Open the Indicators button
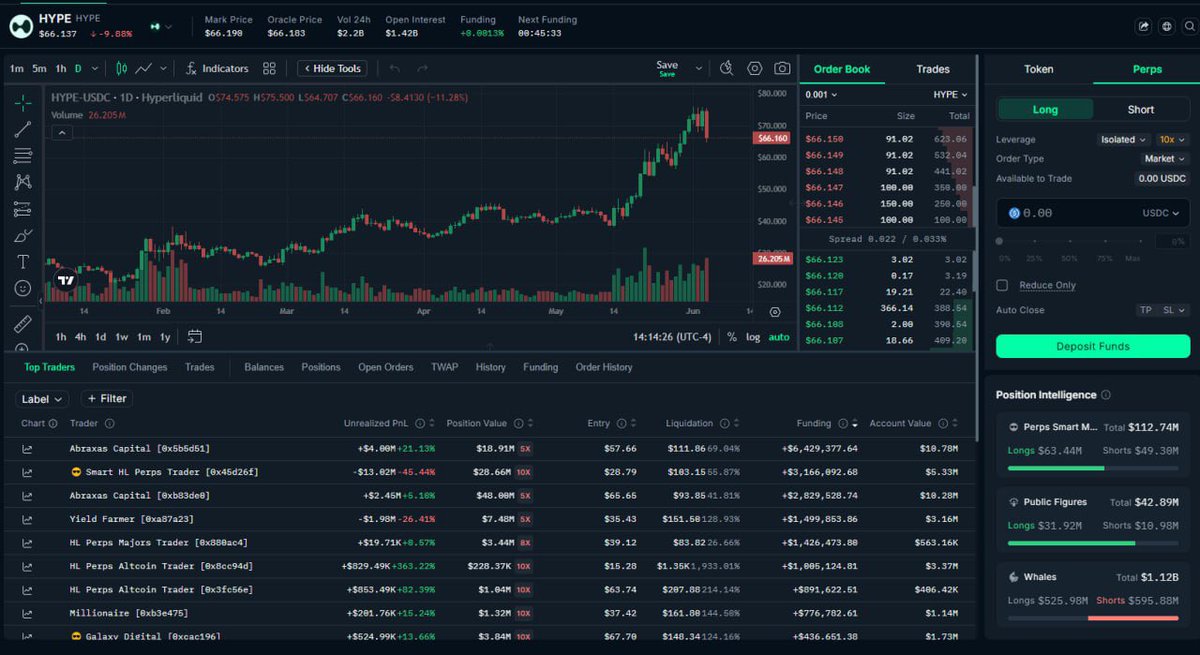1200x655 pixels. pyautogui.click(x=217, y=68)
